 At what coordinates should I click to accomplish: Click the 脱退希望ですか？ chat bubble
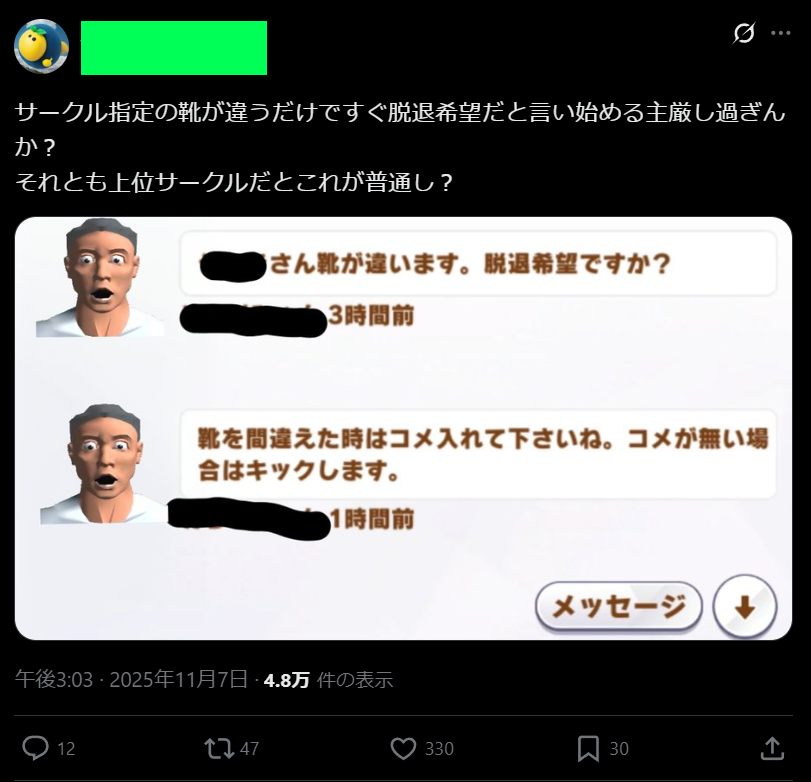pyautogui.click(x=478, y=264)
